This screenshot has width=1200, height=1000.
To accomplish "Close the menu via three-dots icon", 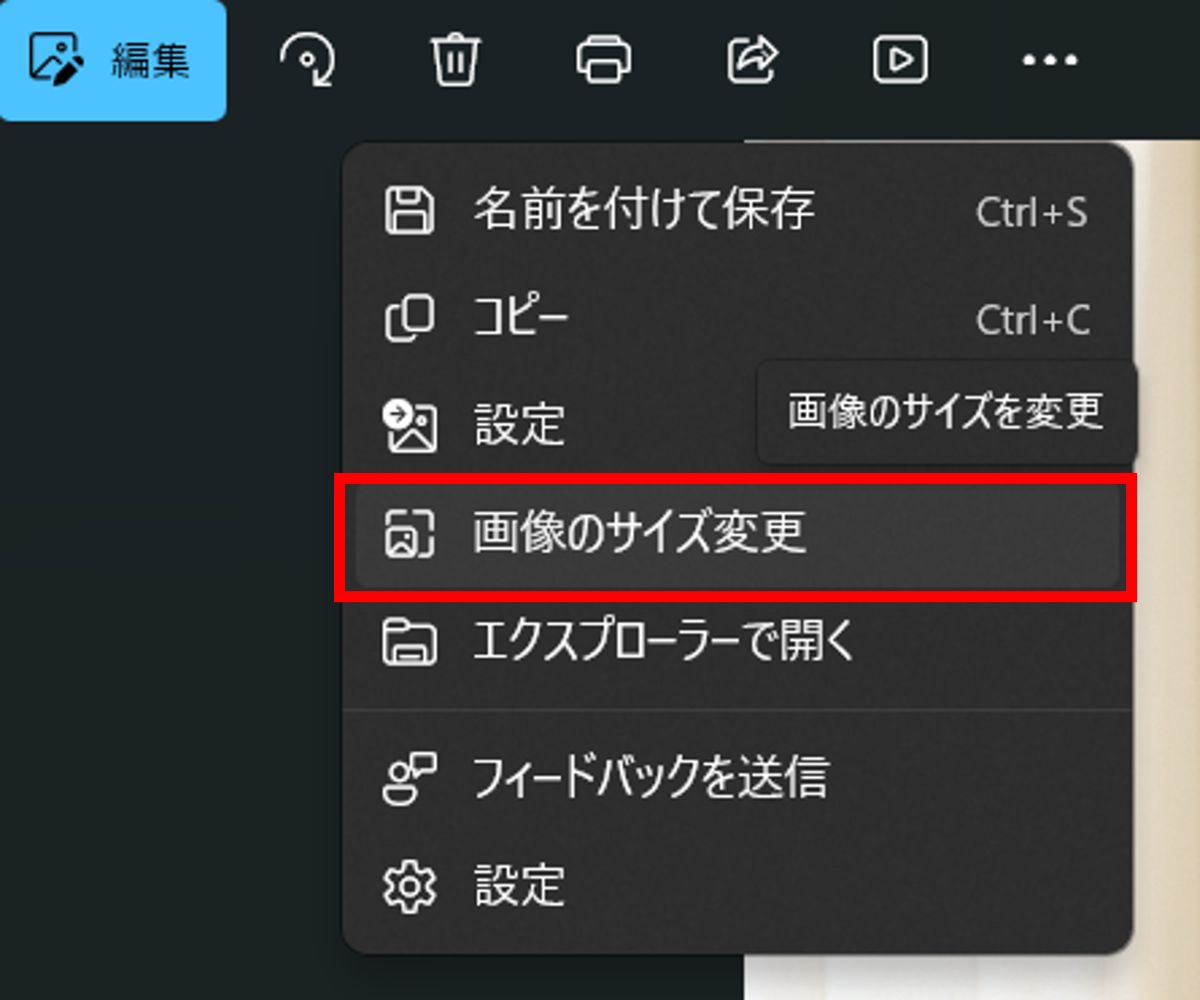I will click(1049, 60).
